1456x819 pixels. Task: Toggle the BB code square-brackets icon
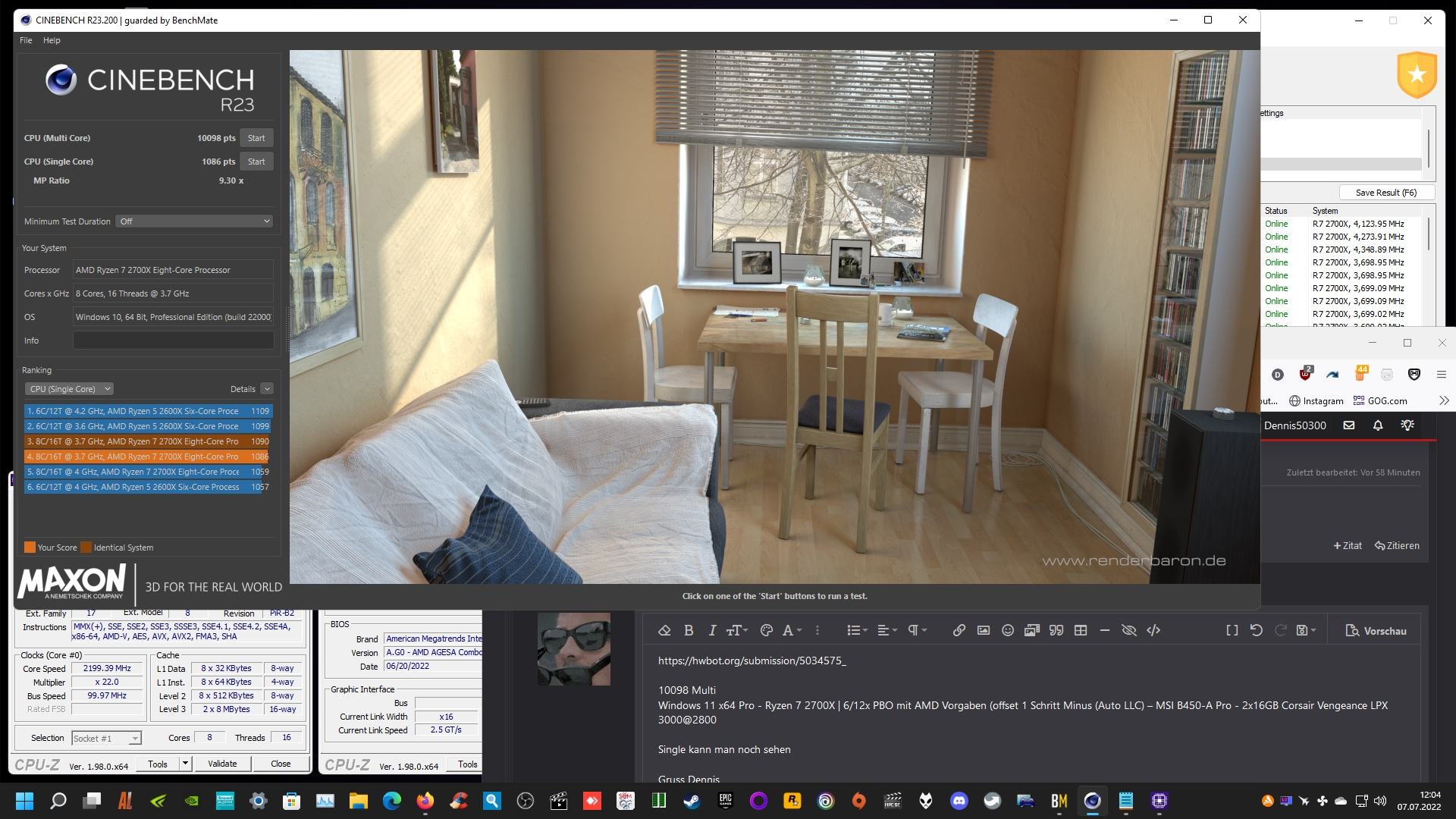(x=1232, y=630)
